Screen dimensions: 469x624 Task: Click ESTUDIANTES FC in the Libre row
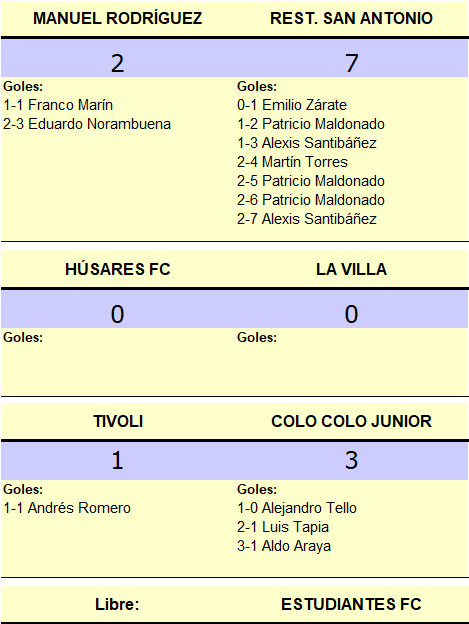(351, 604)
